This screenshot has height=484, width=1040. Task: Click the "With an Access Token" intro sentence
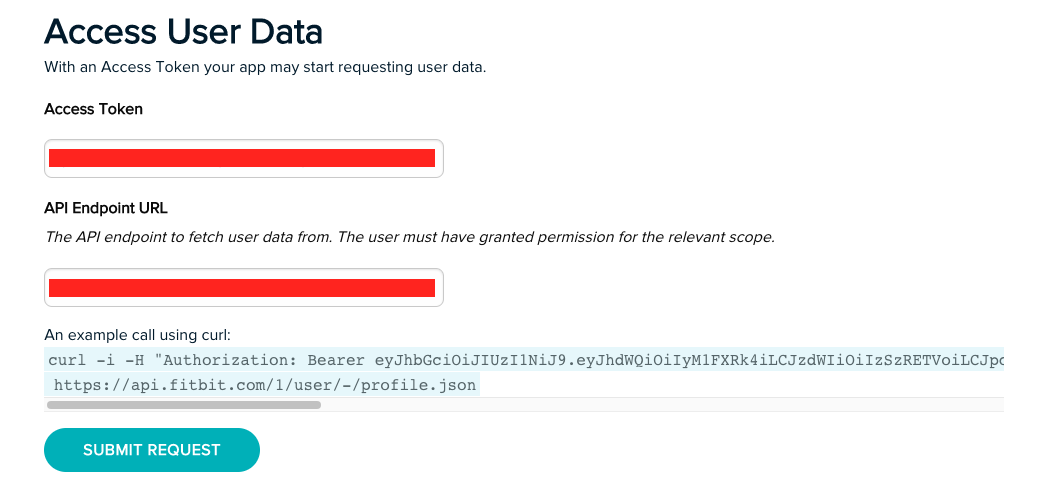[x=265, y=68]
